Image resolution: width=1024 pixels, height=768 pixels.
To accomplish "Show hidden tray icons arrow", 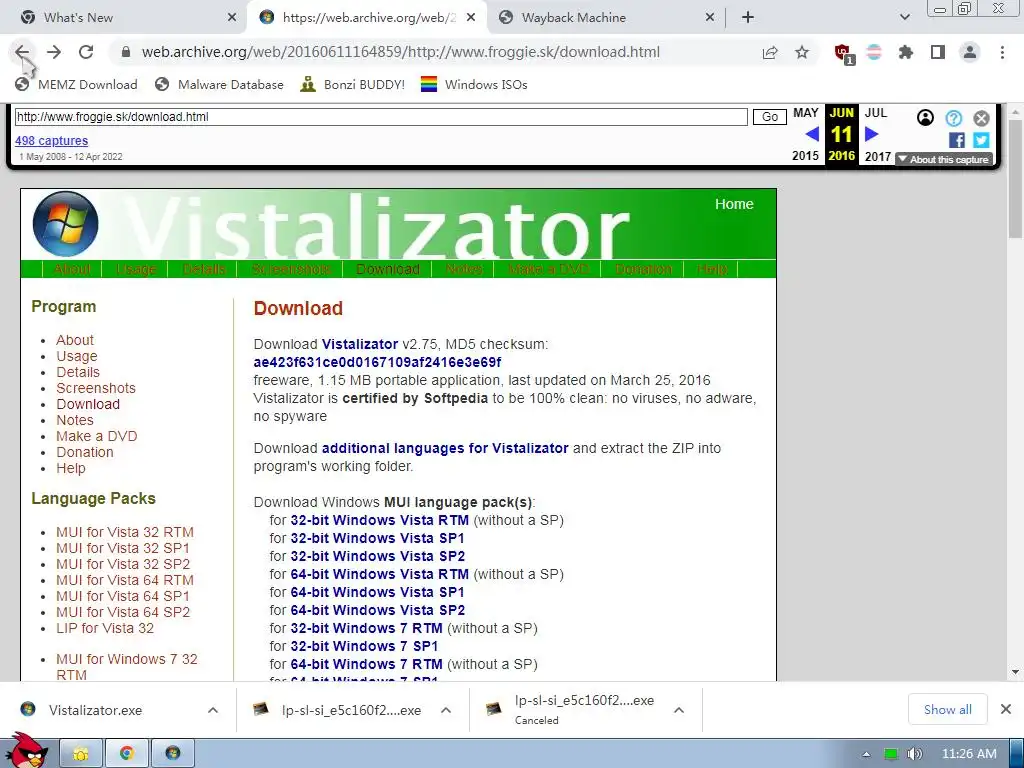I will [867, 754].
